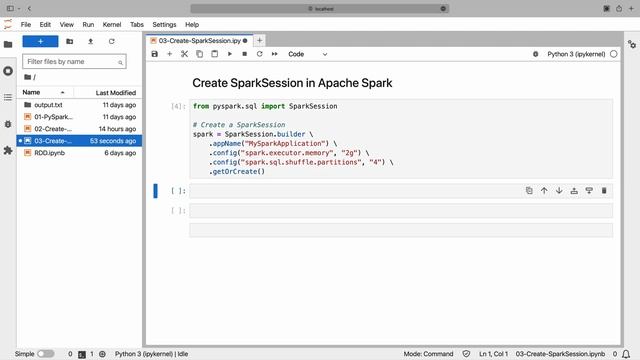Insert cell above icon in cell toolbar

(x=574, y=191)
